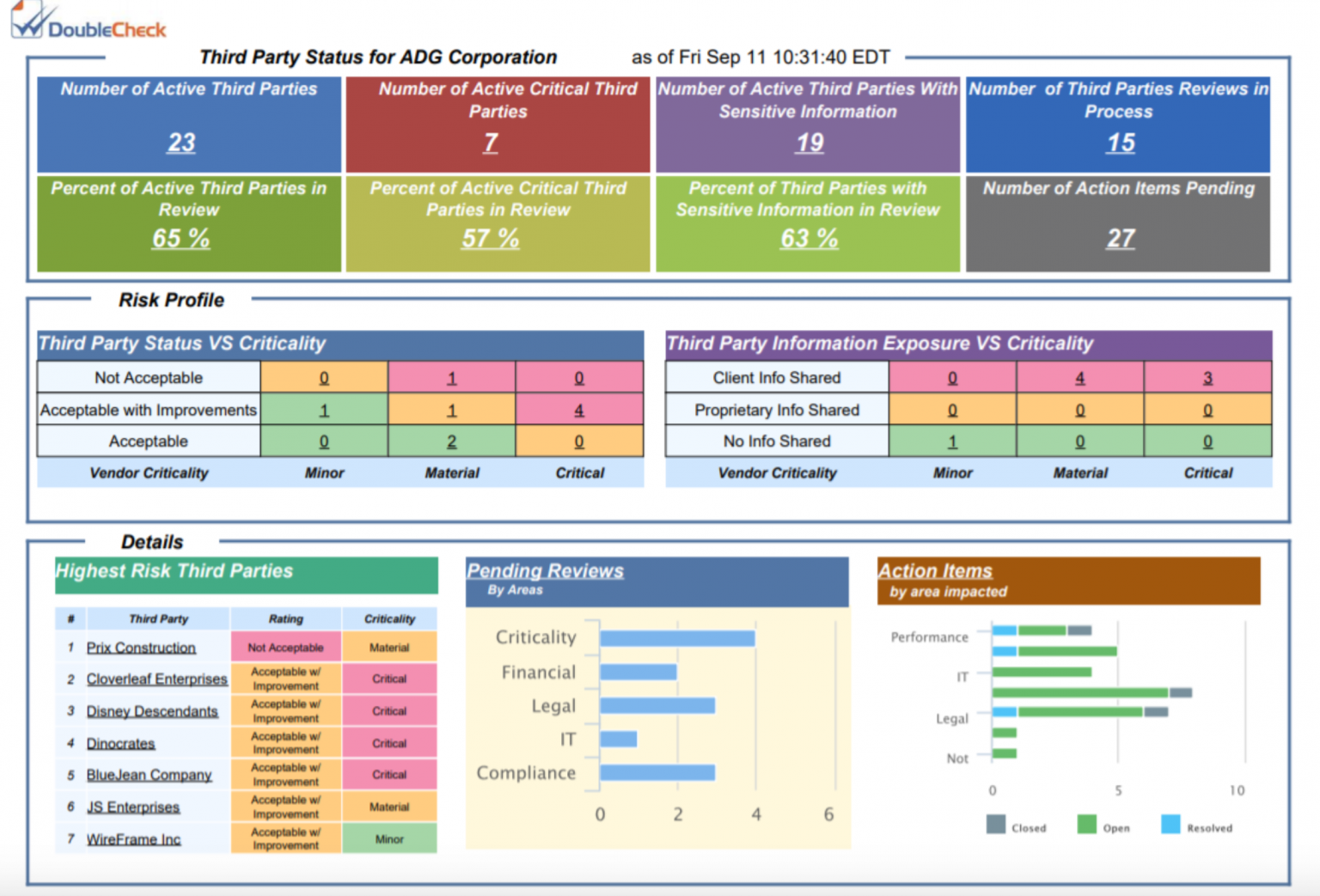1320x896 pixels.
Task: Click Client Info Shared Material value 4
Action: point(1080,378)
